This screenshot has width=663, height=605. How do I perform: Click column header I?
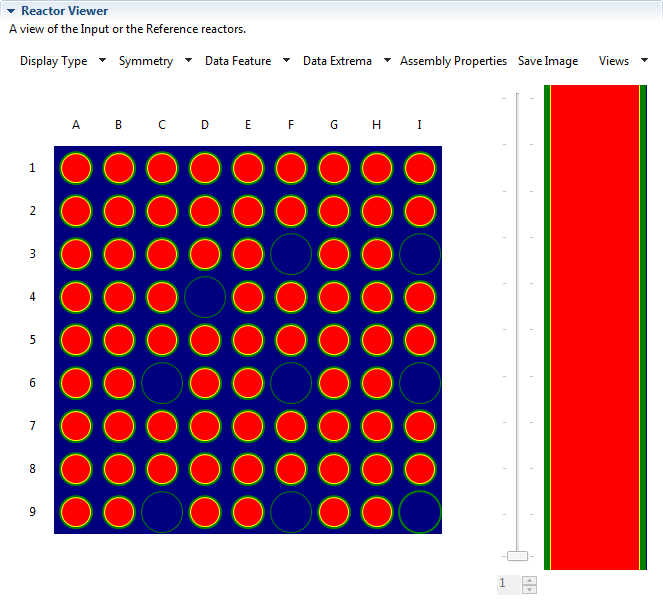click(419, 125)
